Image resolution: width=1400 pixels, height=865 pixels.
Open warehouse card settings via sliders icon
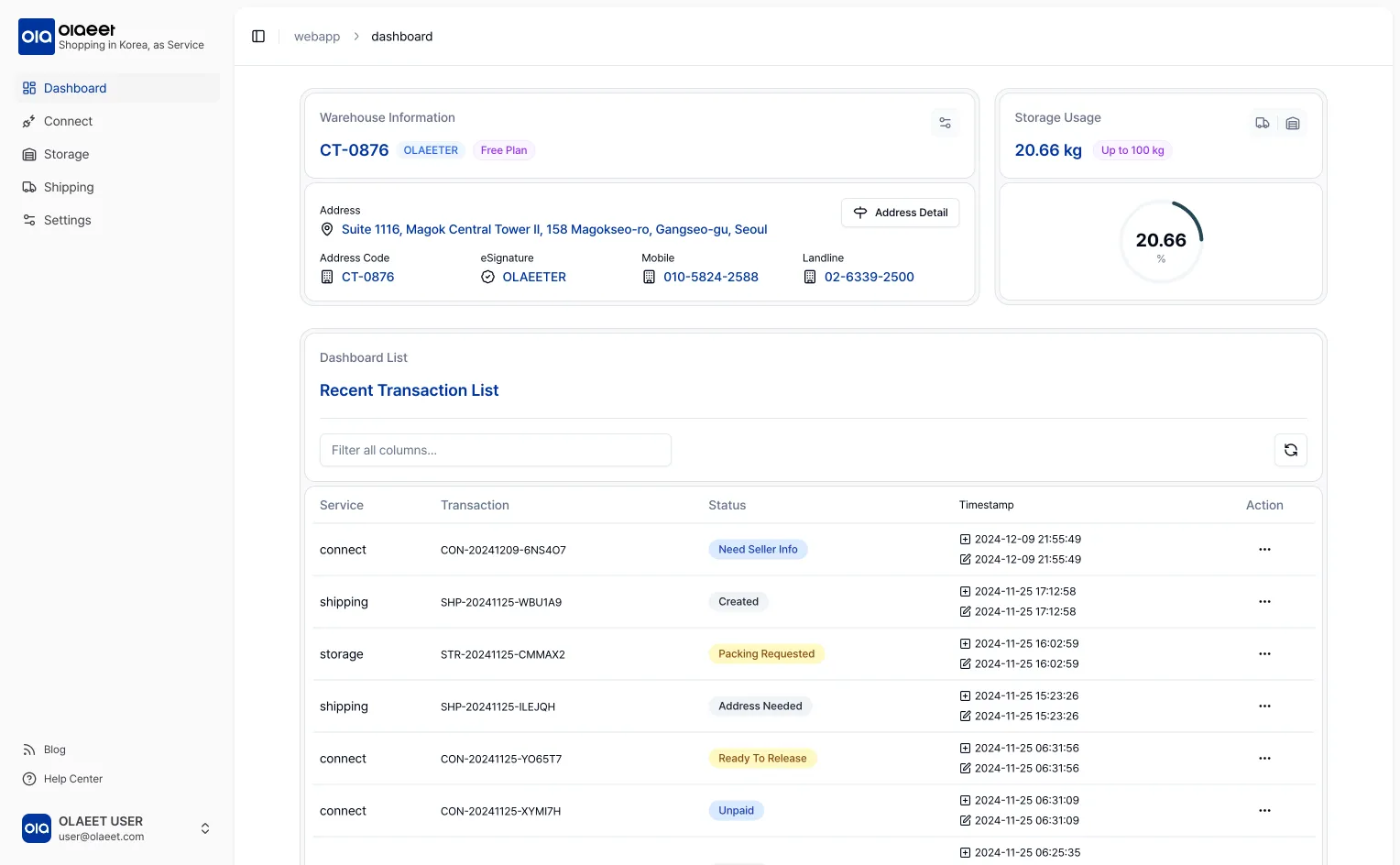click(x=945, y=122)
